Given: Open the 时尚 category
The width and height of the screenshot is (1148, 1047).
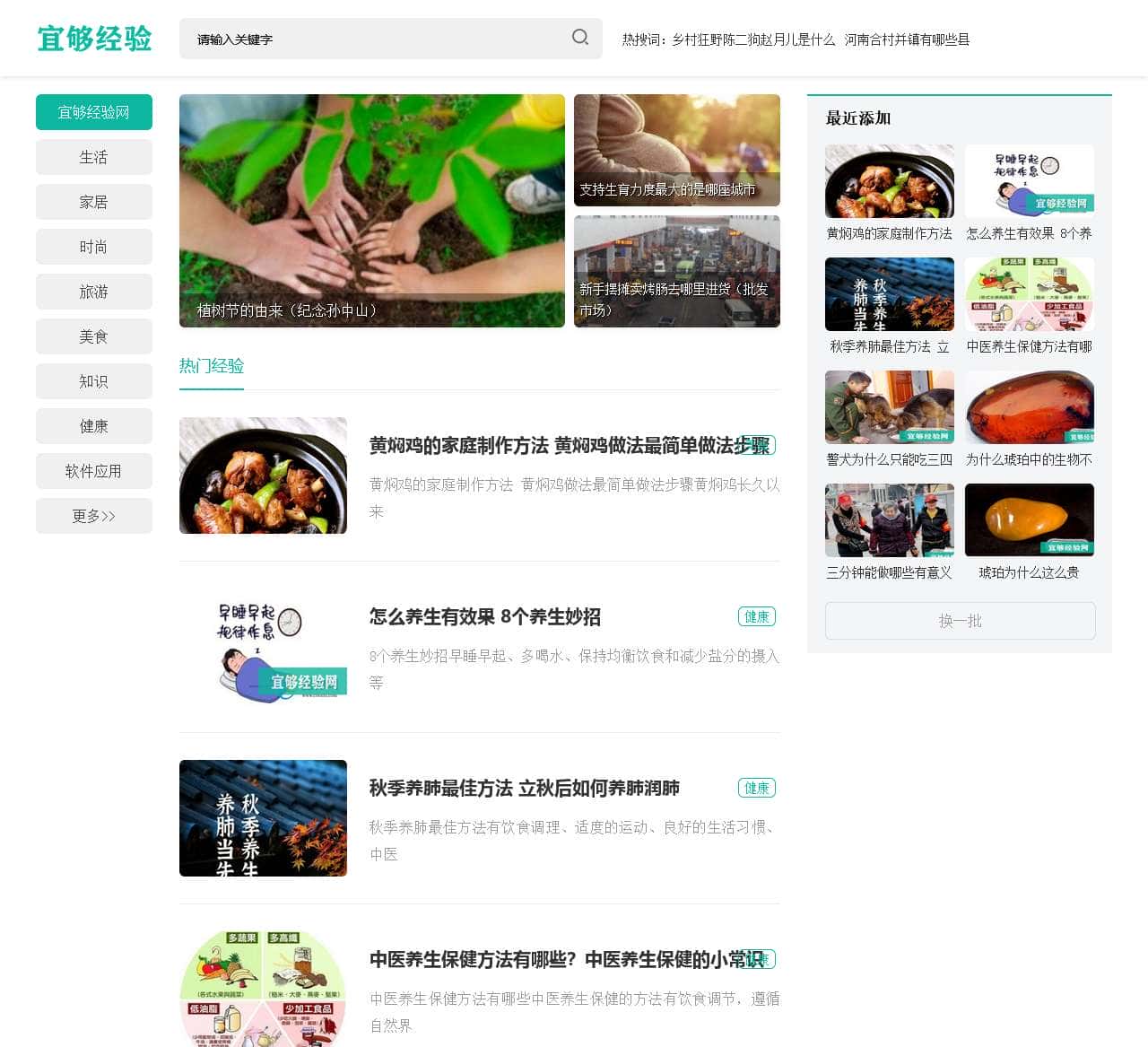Looking at the screenshot, I should pos(94,247).
